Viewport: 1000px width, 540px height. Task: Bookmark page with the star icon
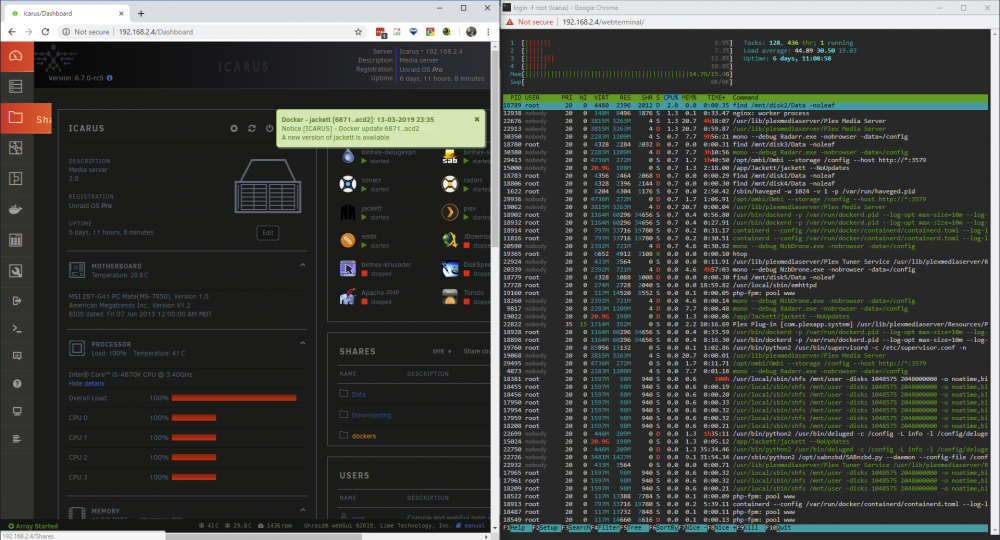pos(358,32)
